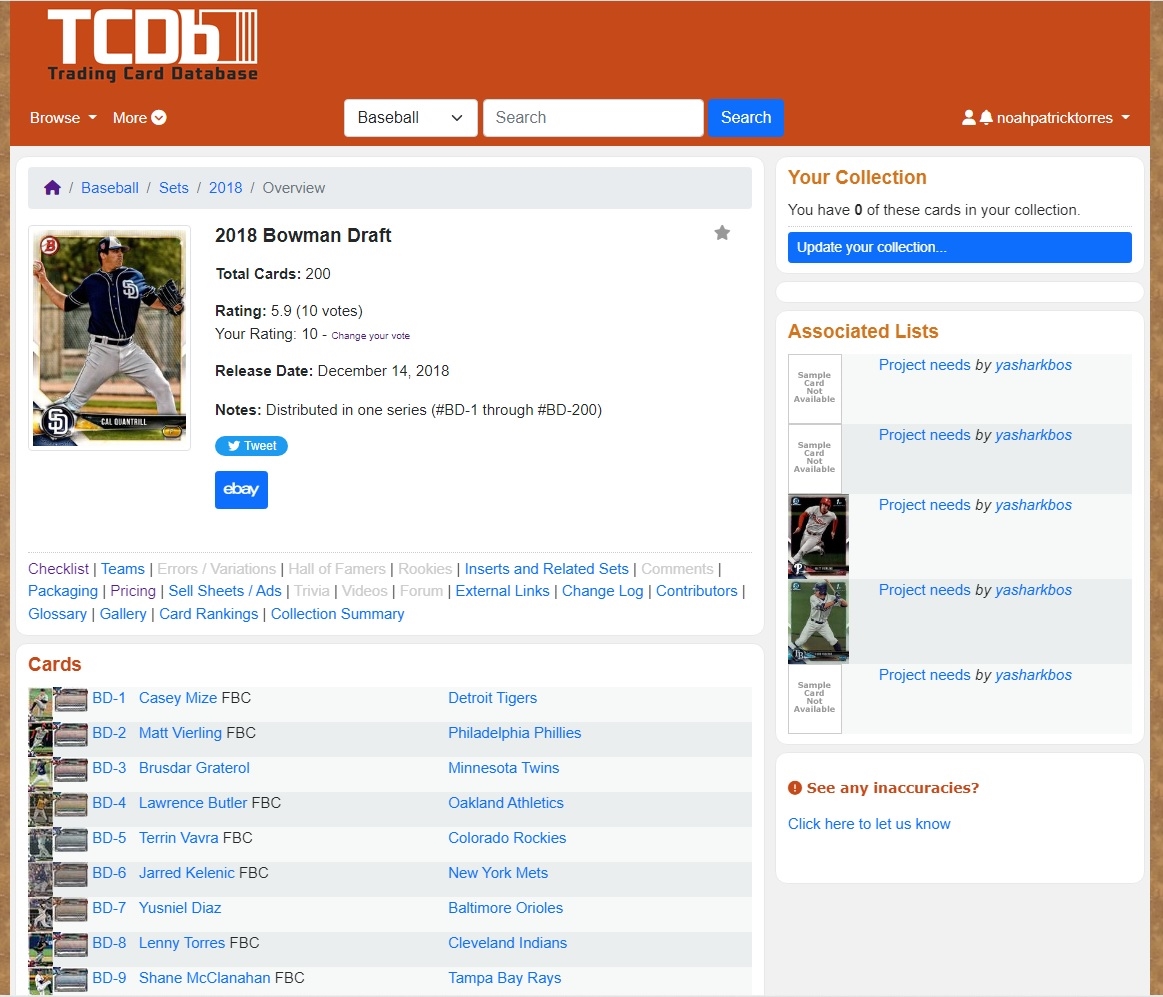Image resolution: width=1163 pixels, height=997 pixels.
Task: Open Inserts and Related Sets
Action: [546, 569]
